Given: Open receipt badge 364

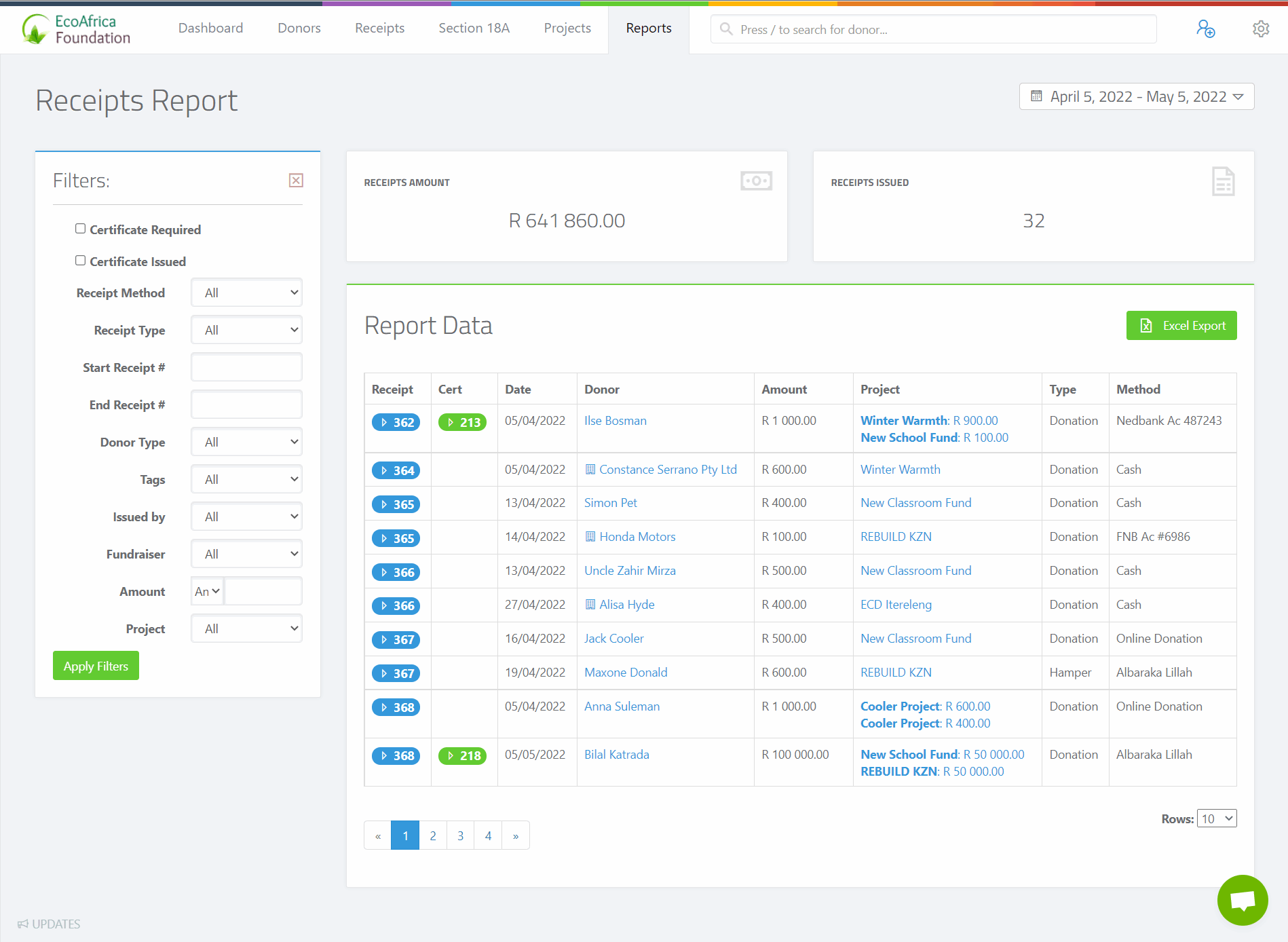Looking at the screenshot, I should [396, 470].
